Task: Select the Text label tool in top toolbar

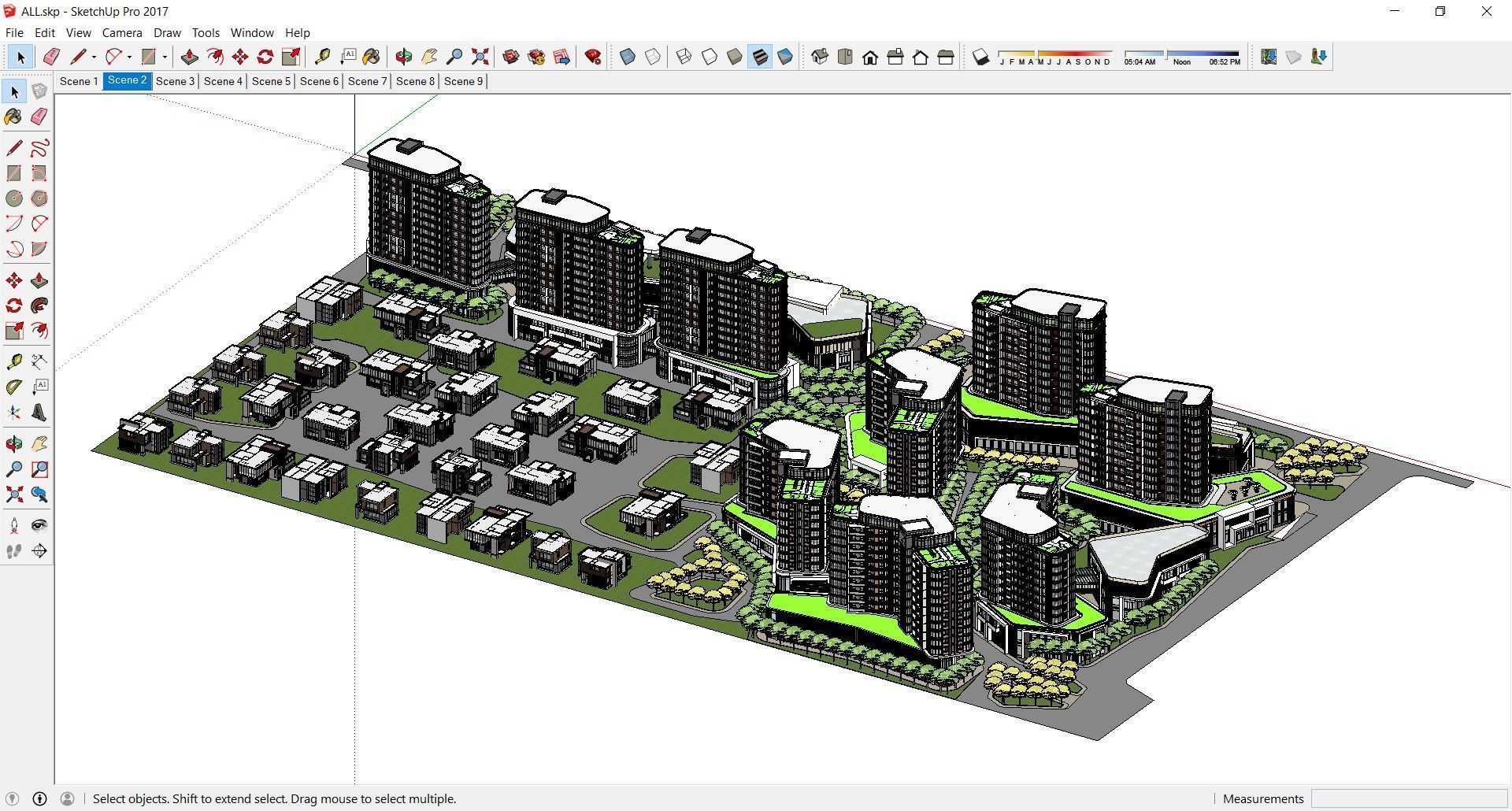Action: click(x=347, y=57)
